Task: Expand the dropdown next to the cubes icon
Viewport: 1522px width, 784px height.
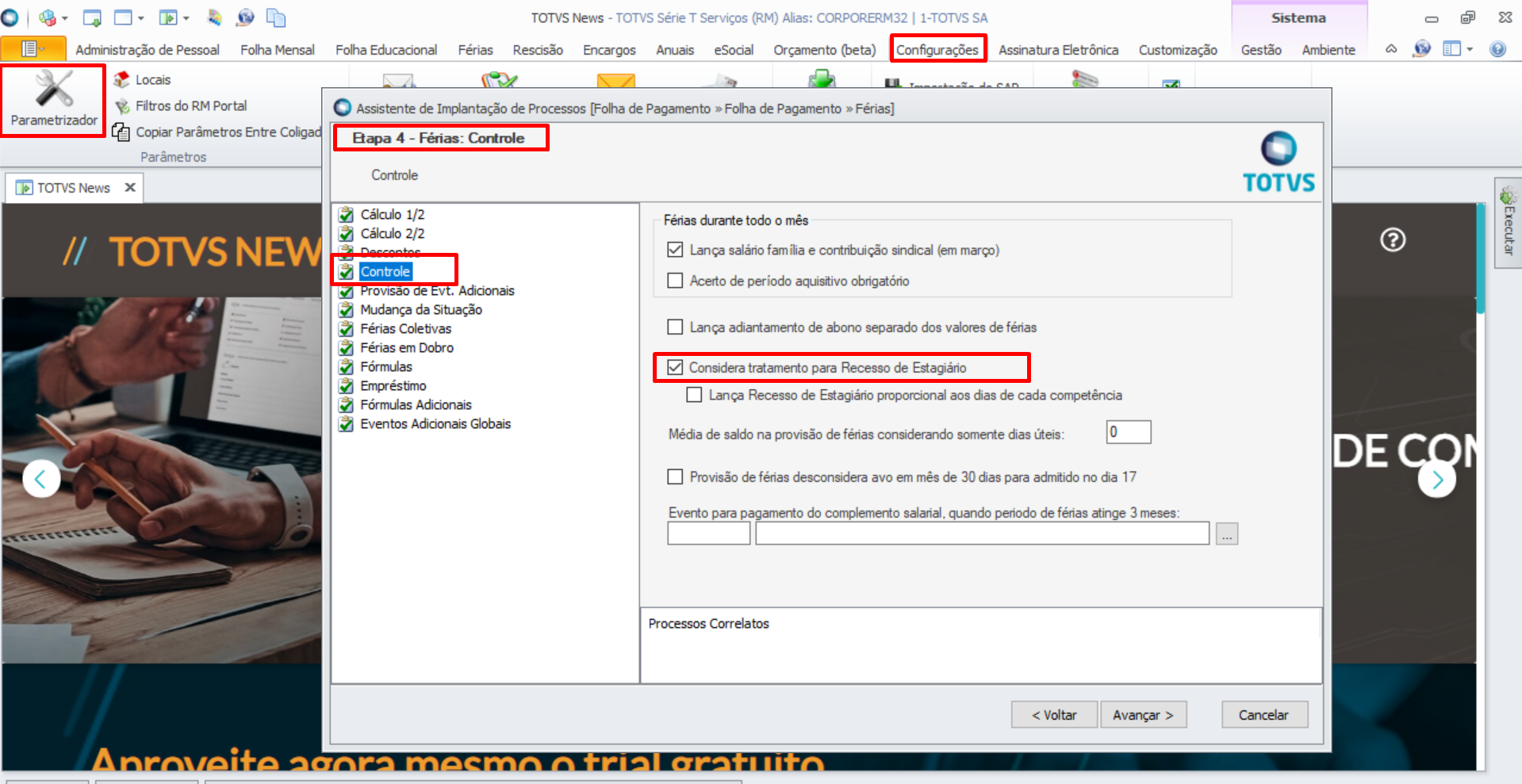Action: (x=65, y=17)
